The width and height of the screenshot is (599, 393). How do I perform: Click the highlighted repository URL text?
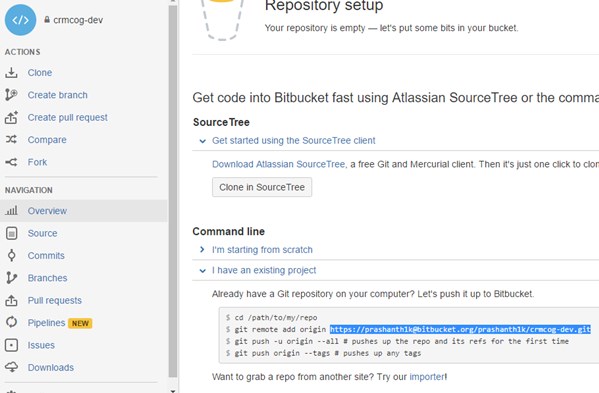coord(460,329)
